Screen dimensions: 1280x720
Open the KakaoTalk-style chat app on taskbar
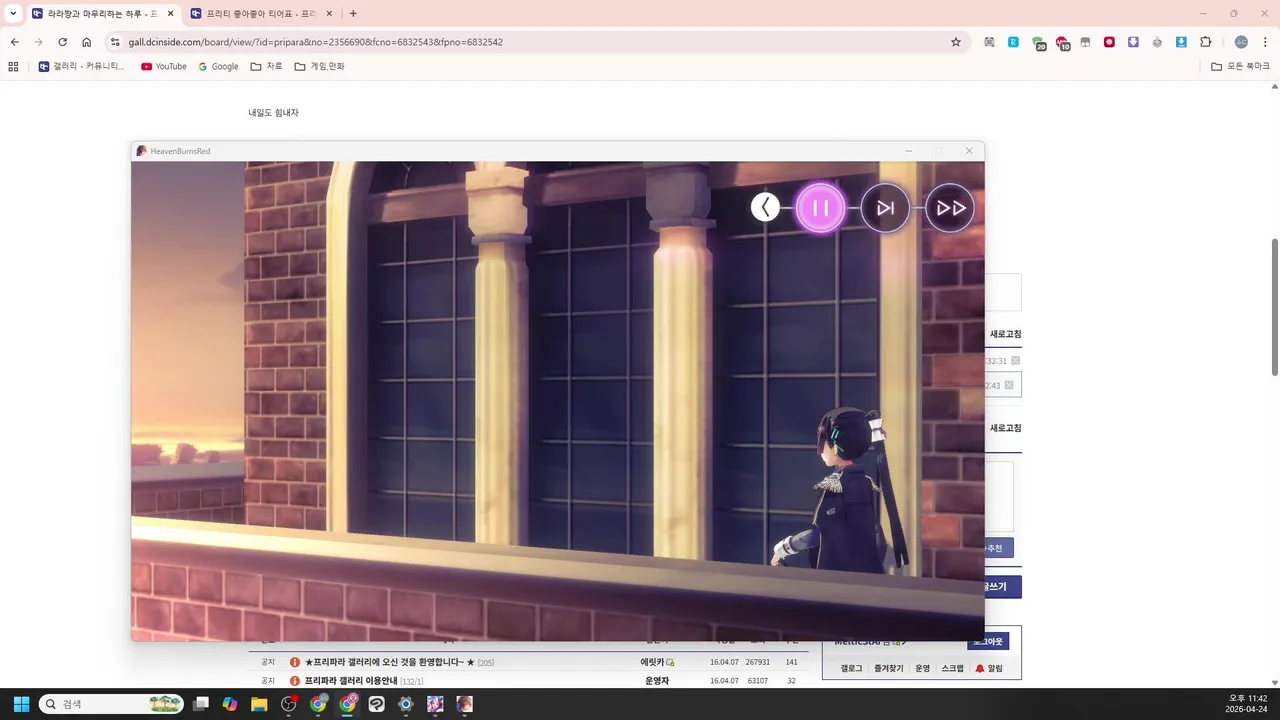coord(377,704)
